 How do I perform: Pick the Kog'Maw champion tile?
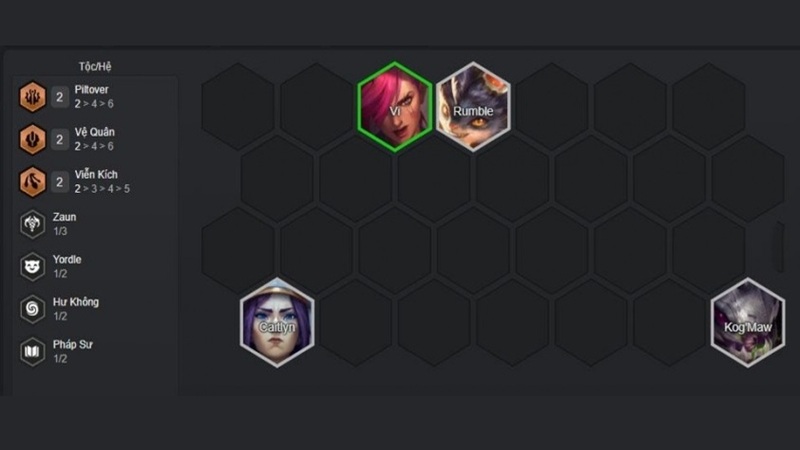click(x=748, y=322)
